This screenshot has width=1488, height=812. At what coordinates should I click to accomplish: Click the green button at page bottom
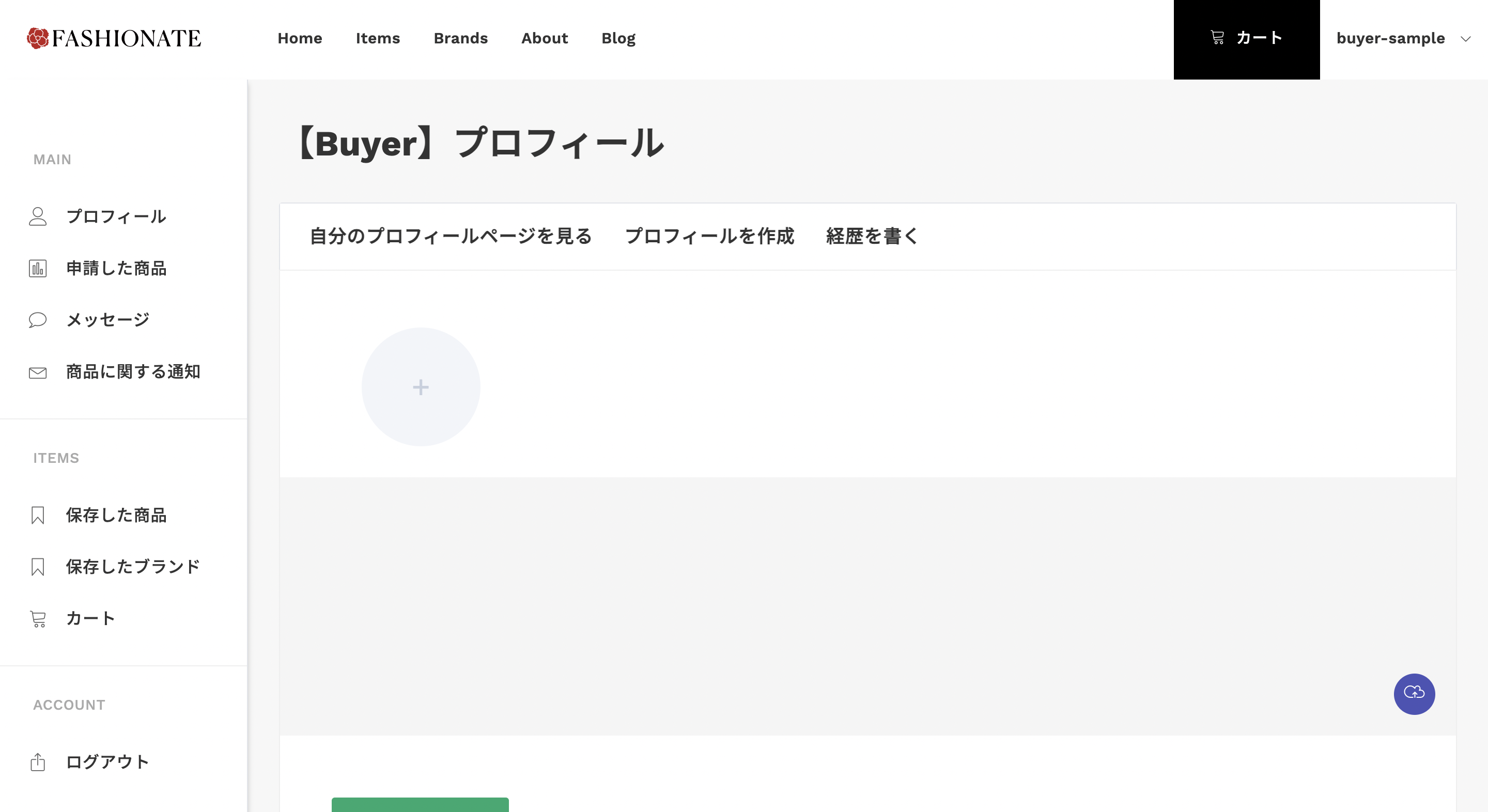tap(420, 807)
